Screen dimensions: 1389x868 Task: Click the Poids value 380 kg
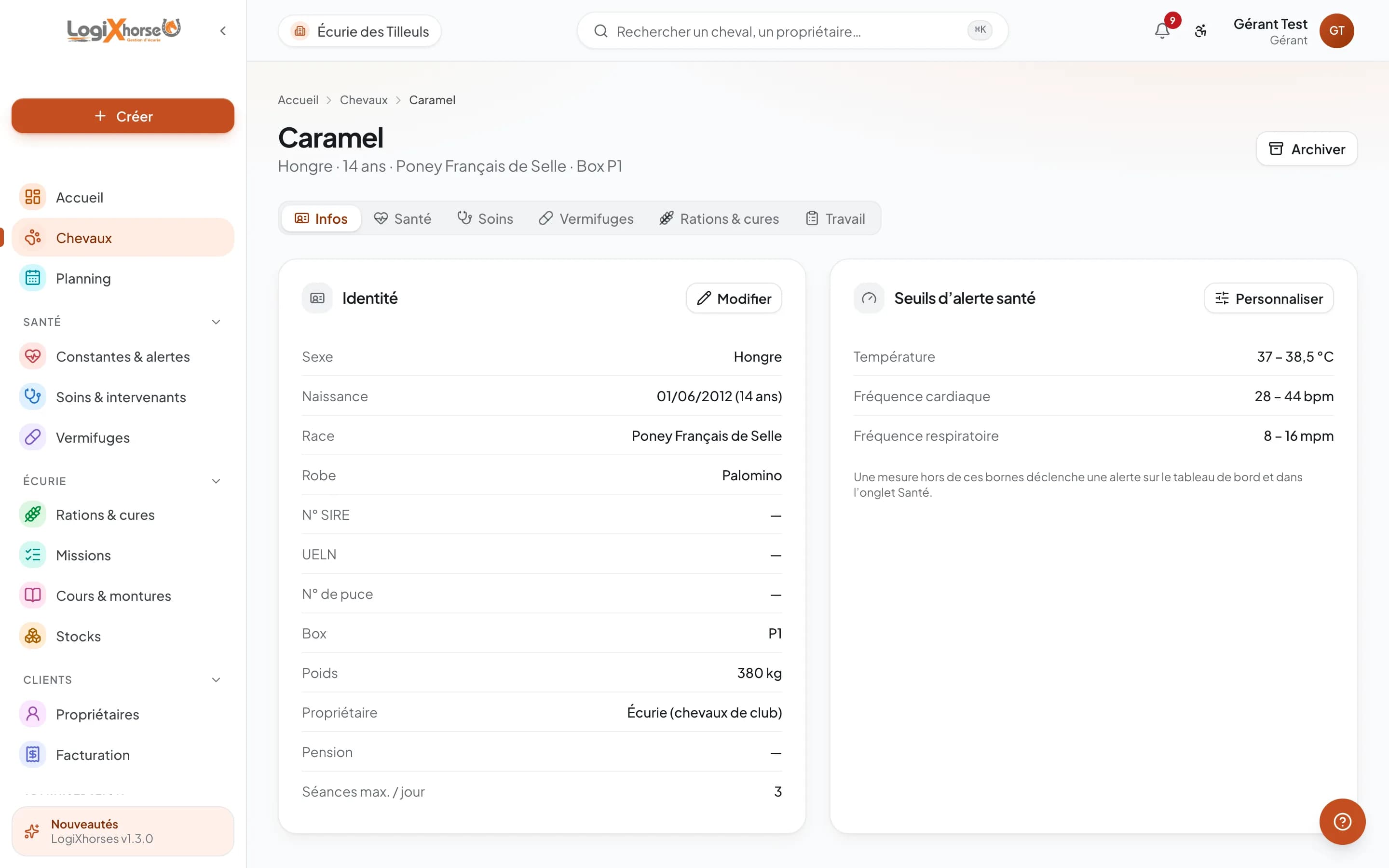tap(759, 673)
